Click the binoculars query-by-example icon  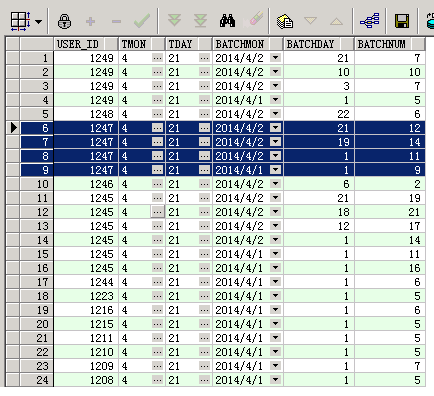tap(227, 21)
